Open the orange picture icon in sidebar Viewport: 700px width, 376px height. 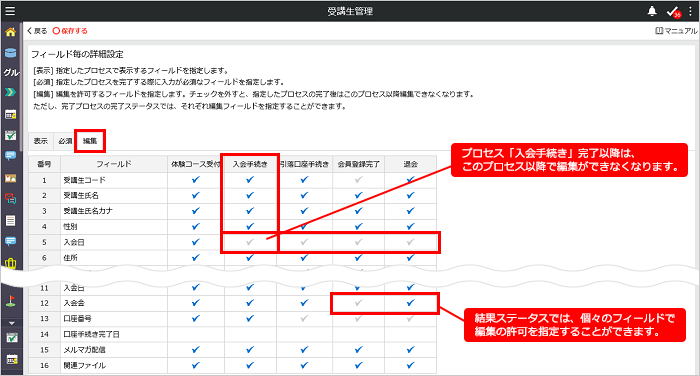pos(10,178)
